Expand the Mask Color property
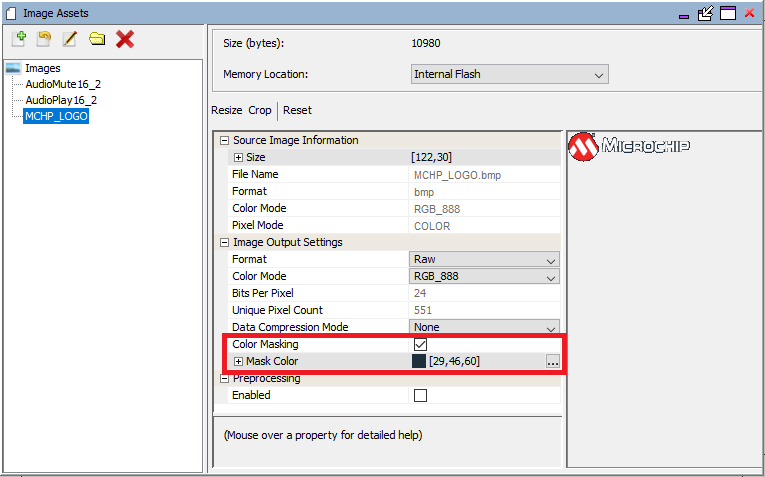 coord(238,361)
